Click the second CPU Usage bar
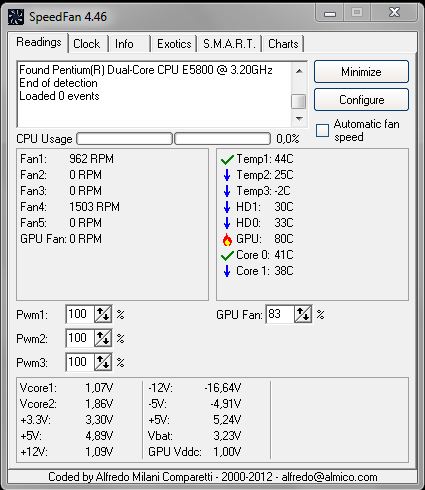The width and height of the screenshot is (425, 490). point(222,139)
